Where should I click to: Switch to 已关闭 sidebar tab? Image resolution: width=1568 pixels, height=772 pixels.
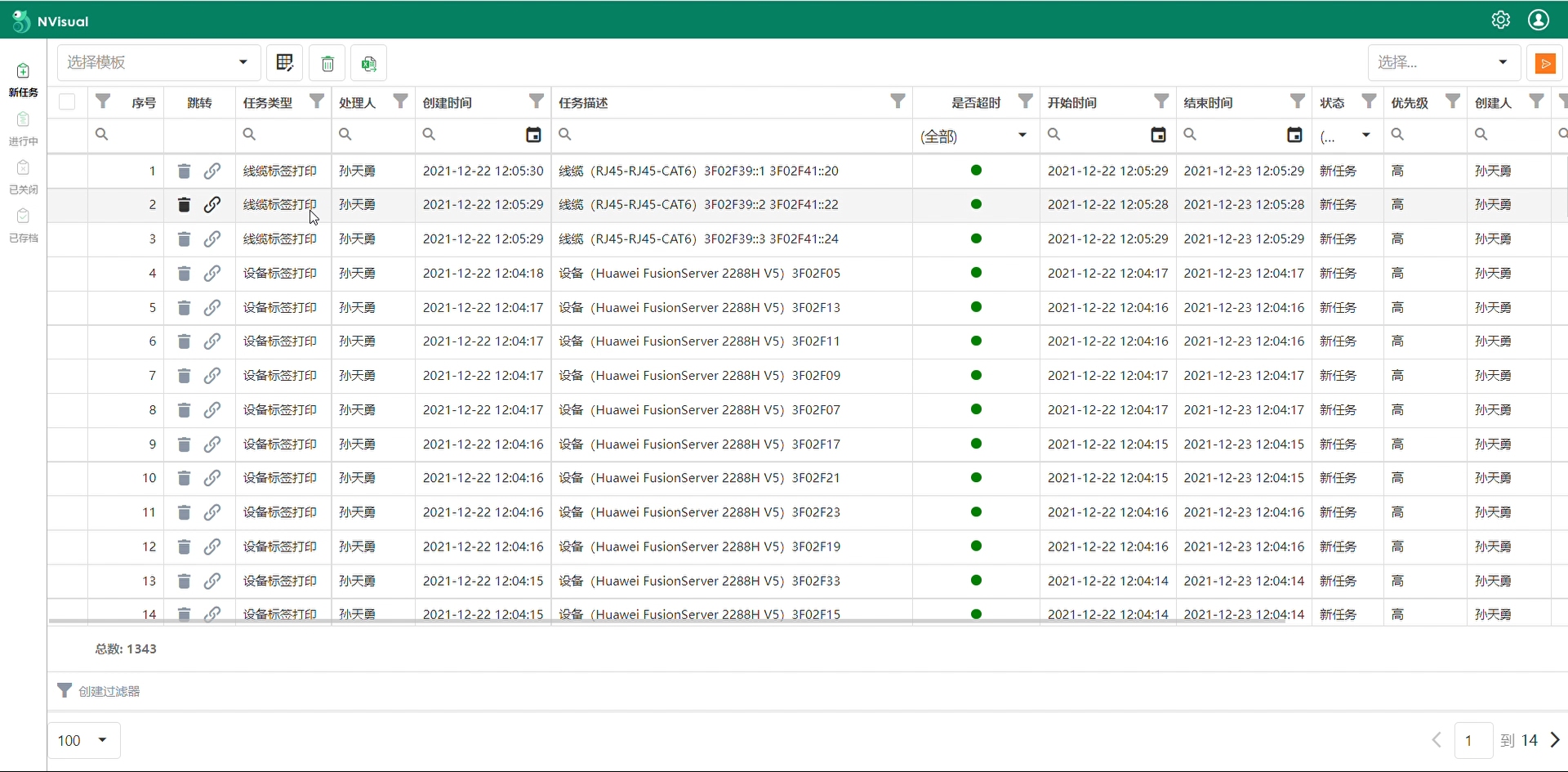23,177
